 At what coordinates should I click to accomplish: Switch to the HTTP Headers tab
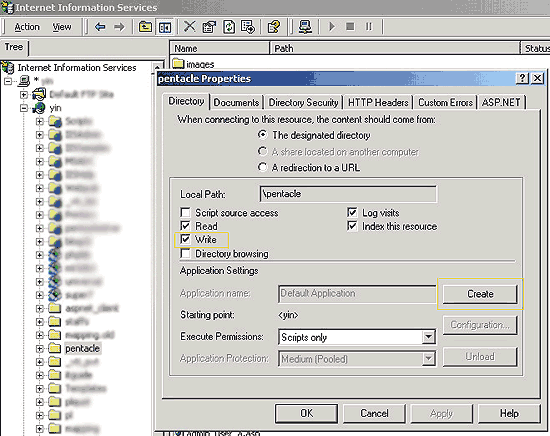tap(378, 102)
